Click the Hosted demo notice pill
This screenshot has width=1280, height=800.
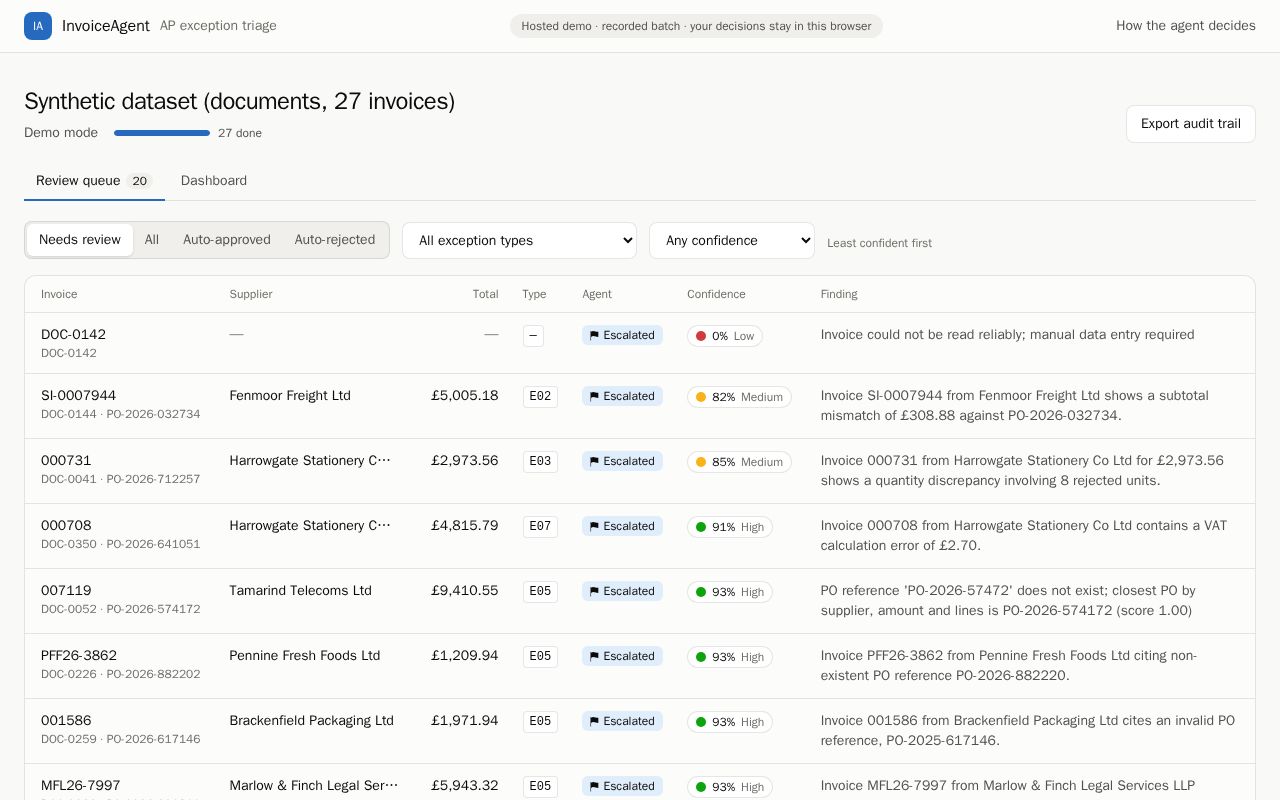696,26
